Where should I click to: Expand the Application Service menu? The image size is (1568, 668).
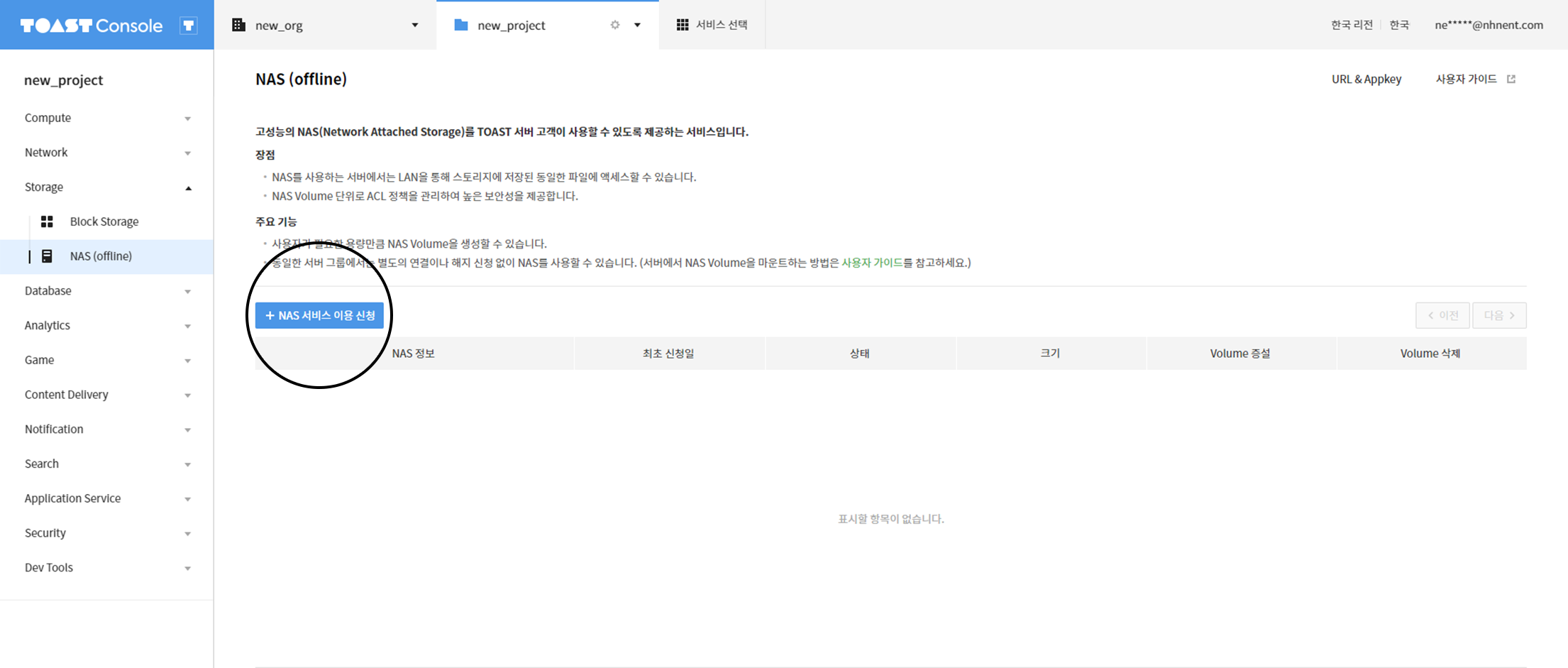106,498
